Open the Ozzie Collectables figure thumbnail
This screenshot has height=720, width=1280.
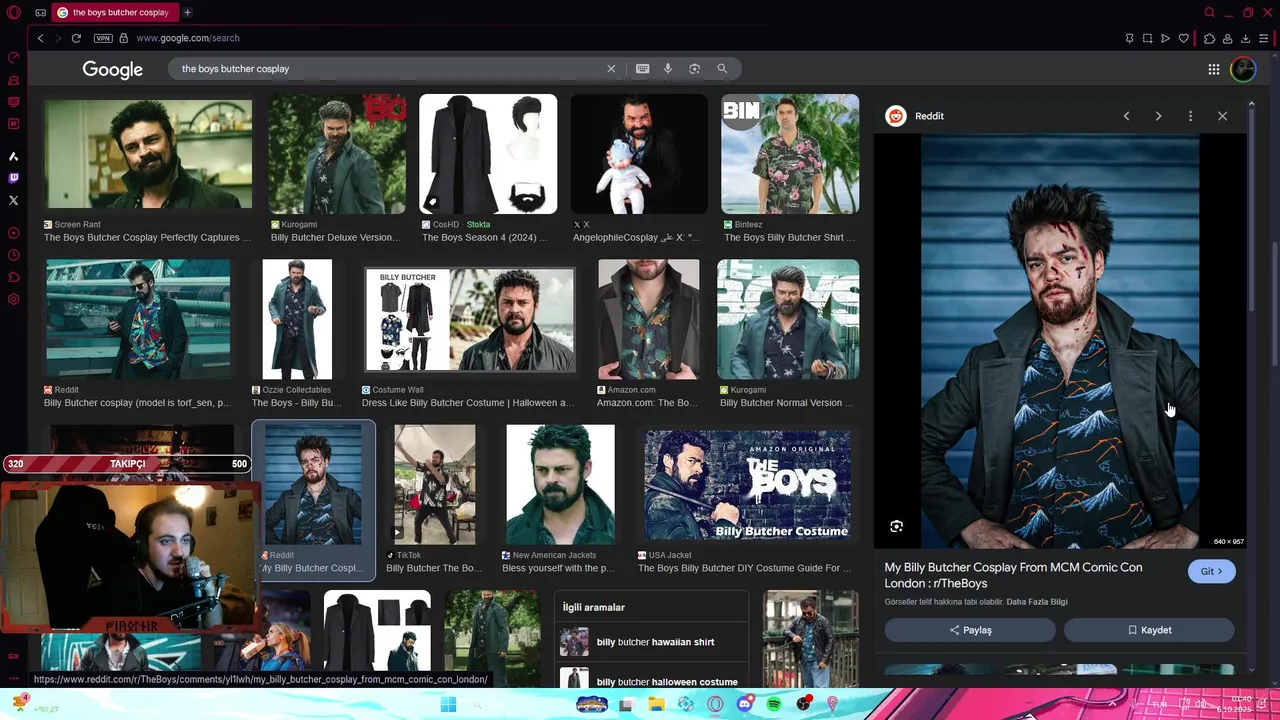coord(297,319)
